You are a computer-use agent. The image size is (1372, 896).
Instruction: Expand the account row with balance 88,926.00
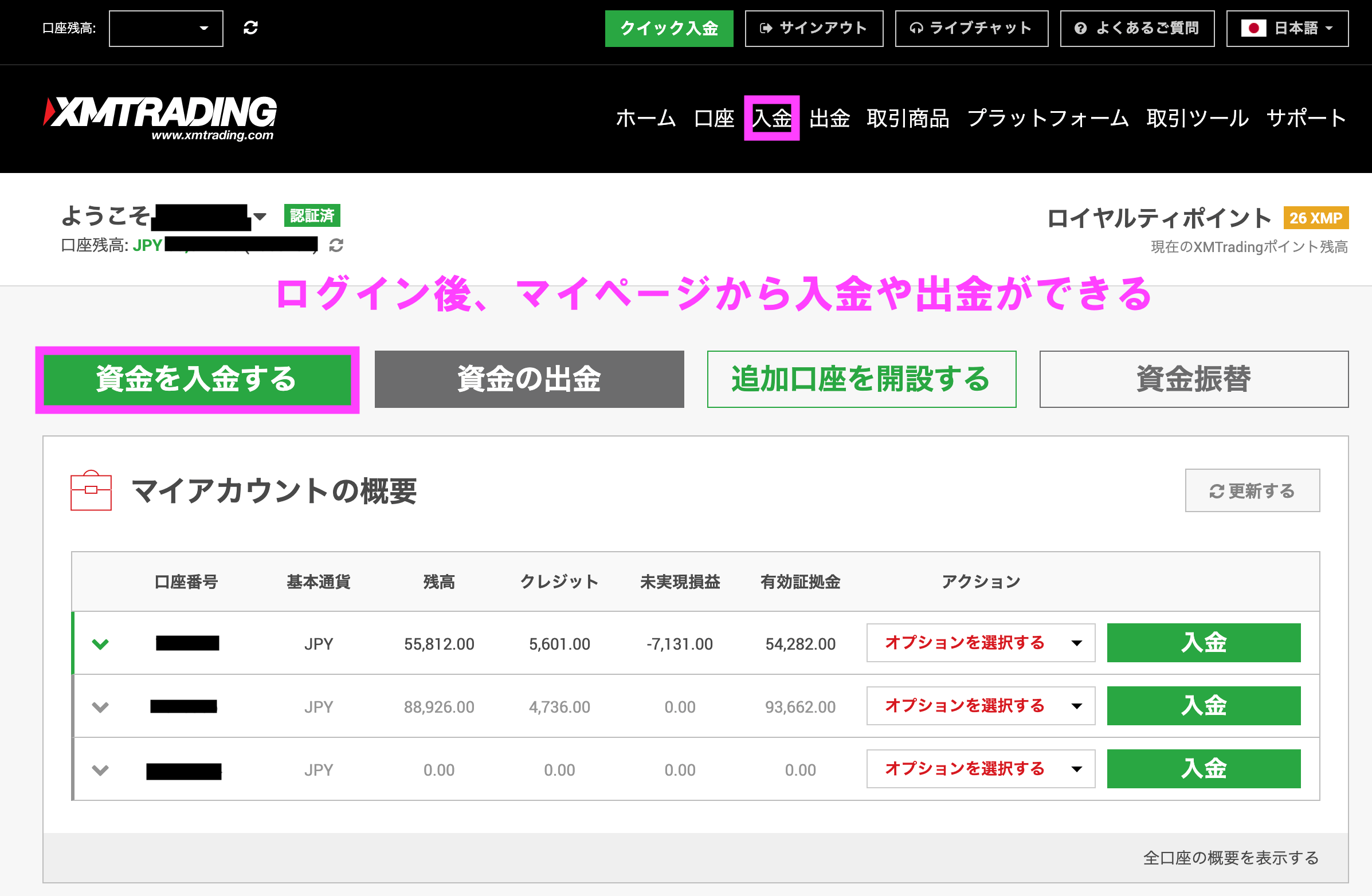(x=100, y=707)
